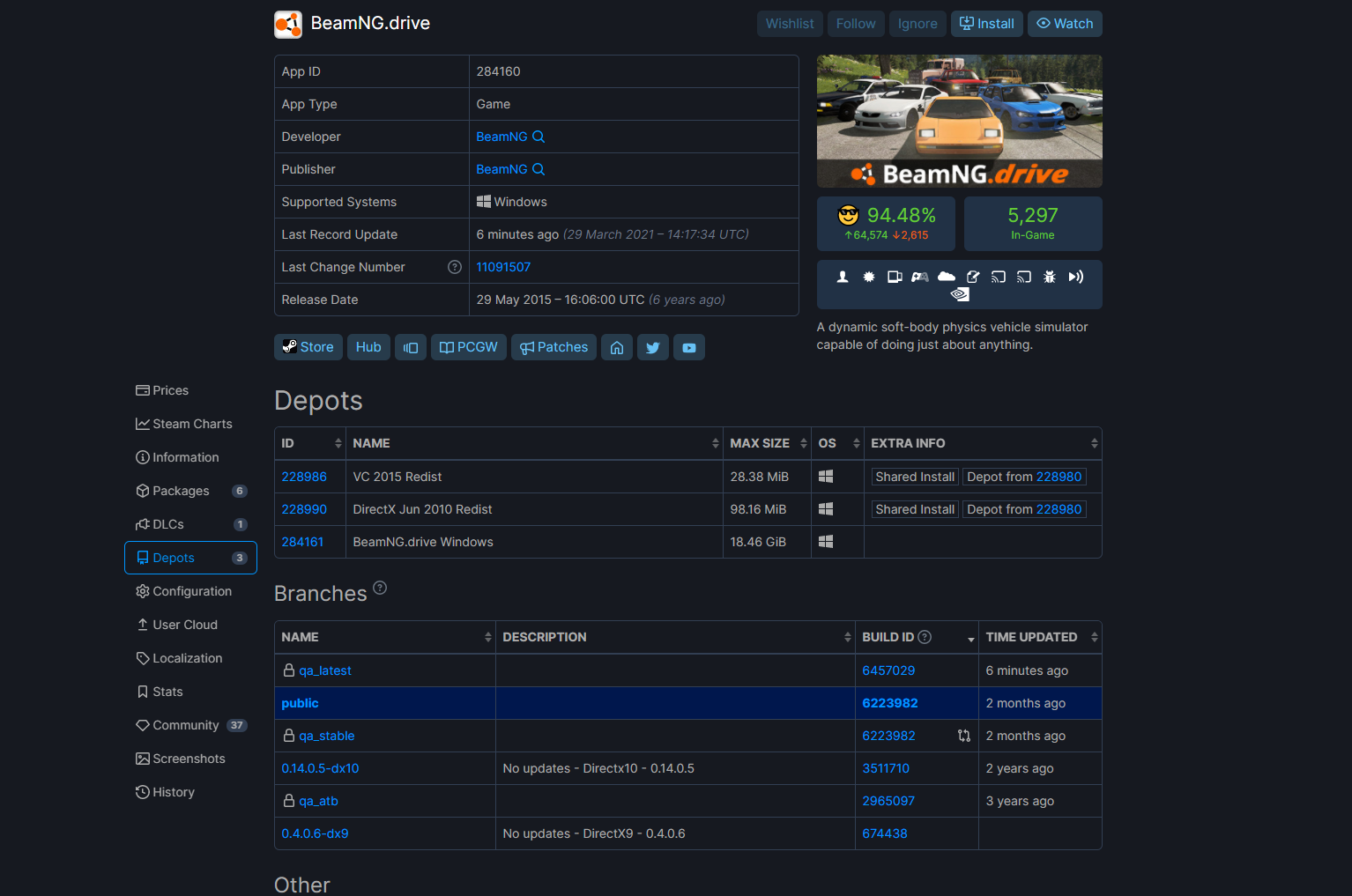Click the search icon beside Developer BeamNG

[539, 137]
